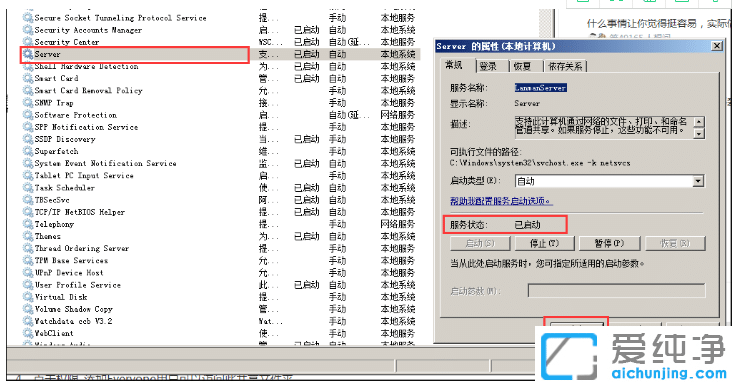Image resolution: width=735 pixels, height=386 pixels.
Task: Click gear icon for Software Protection
Action: pyautogui.click(x=28, y=115)
